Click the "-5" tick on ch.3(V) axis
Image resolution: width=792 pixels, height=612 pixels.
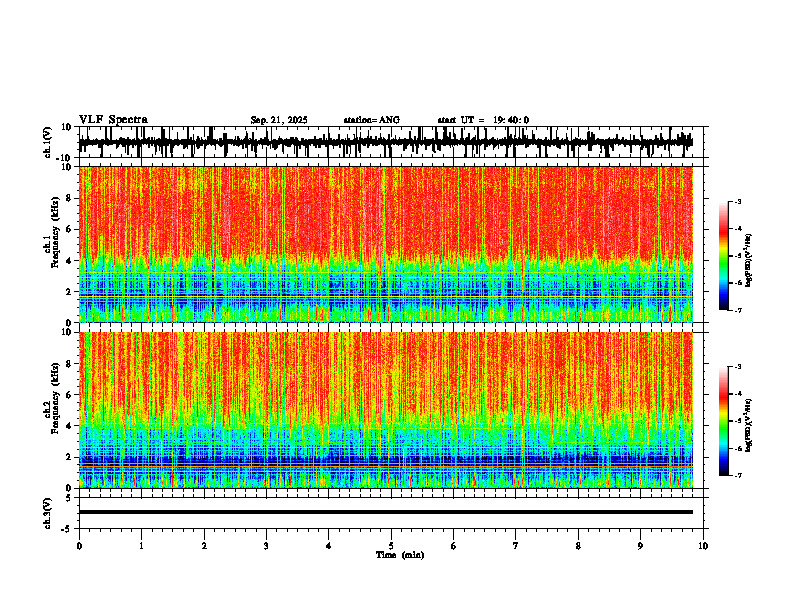click(x=68, y=529)
